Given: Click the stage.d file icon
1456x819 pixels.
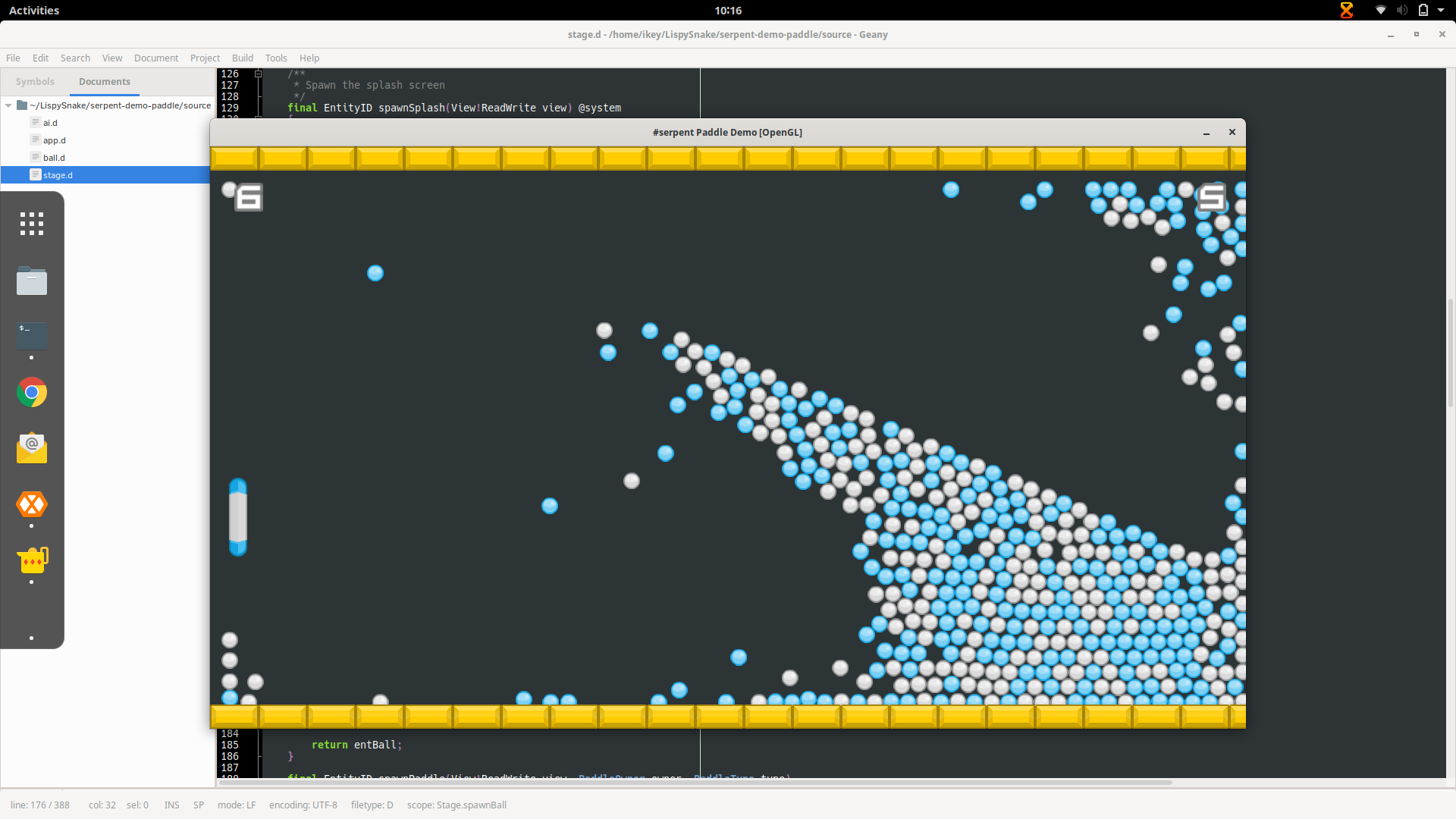Looking at the screenshot, I should point(35,174).
